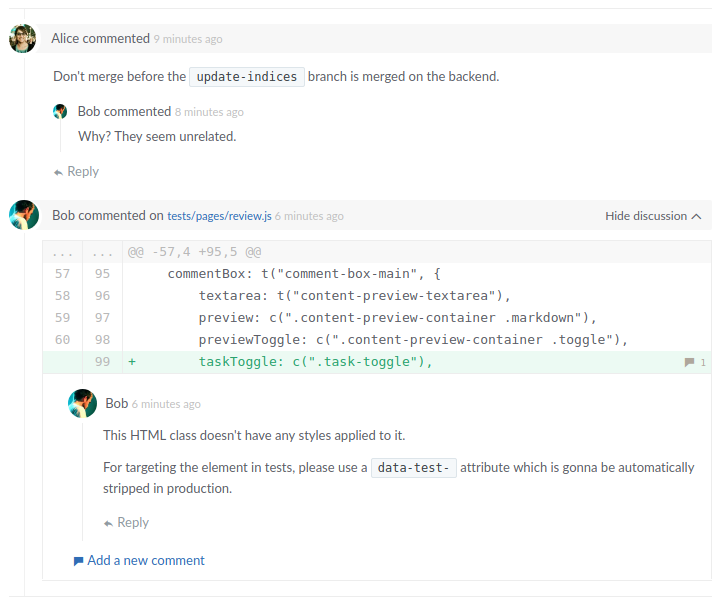
Task: Click Bob's avatar next to review.js discussion header
Action: point(24,215)
